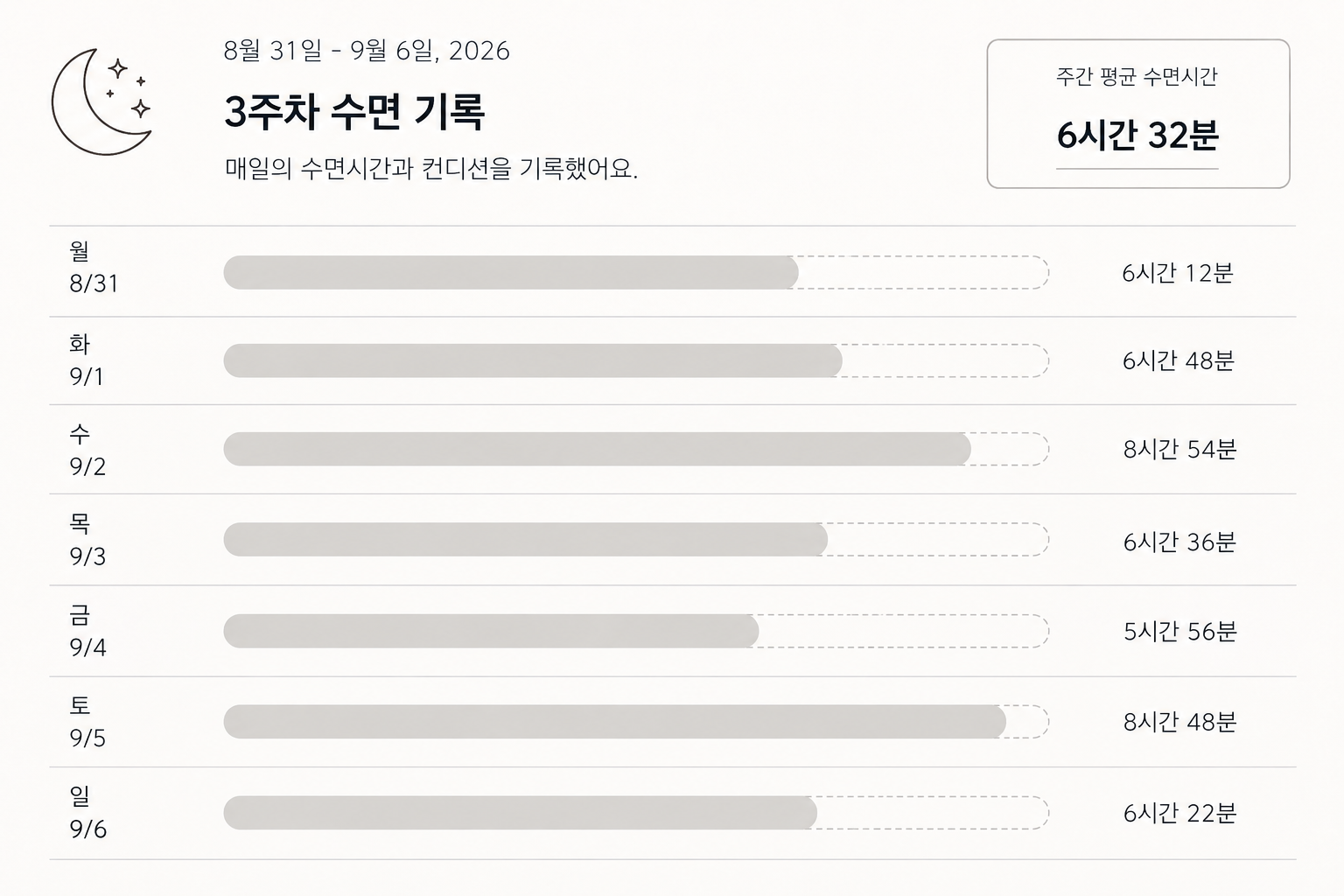Viewport: 1344px width, 896px height.
Task: Click the 6시간 32분 average value
Action: (x=1137, y=135)
